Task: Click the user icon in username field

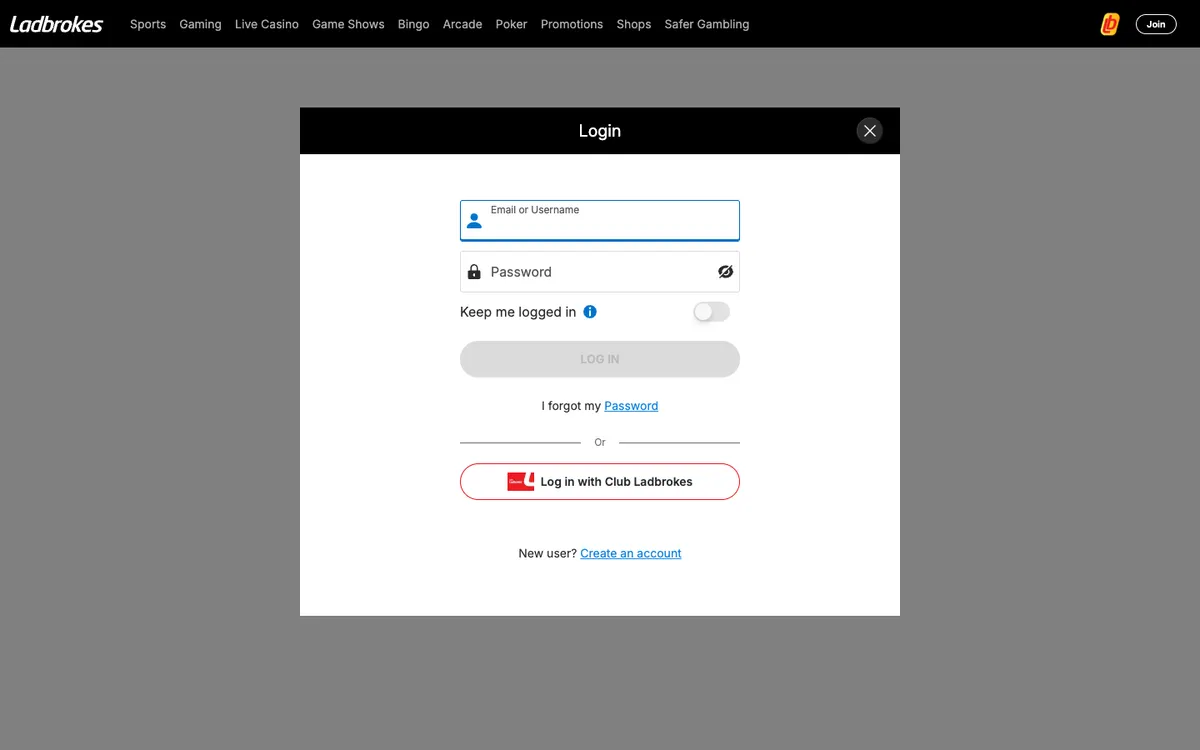Action: point(475,221)
